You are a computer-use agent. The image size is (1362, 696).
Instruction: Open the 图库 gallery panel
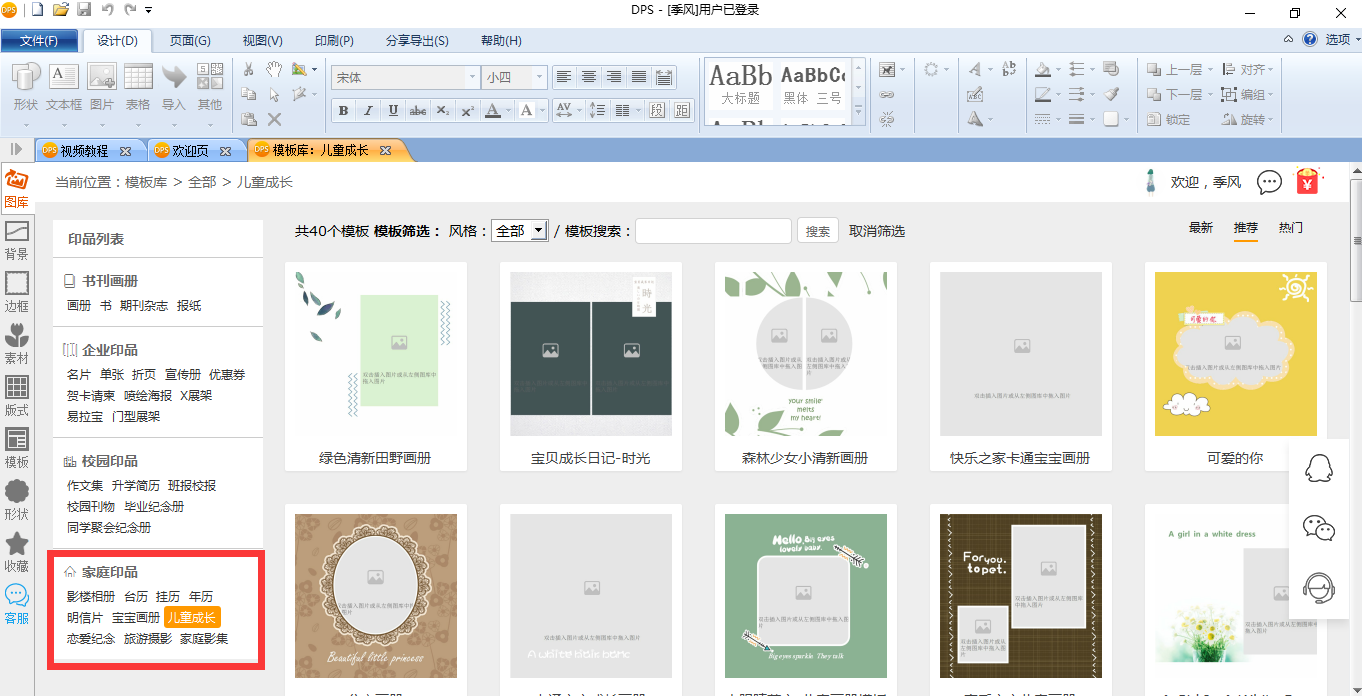click(x=16, y=188)
